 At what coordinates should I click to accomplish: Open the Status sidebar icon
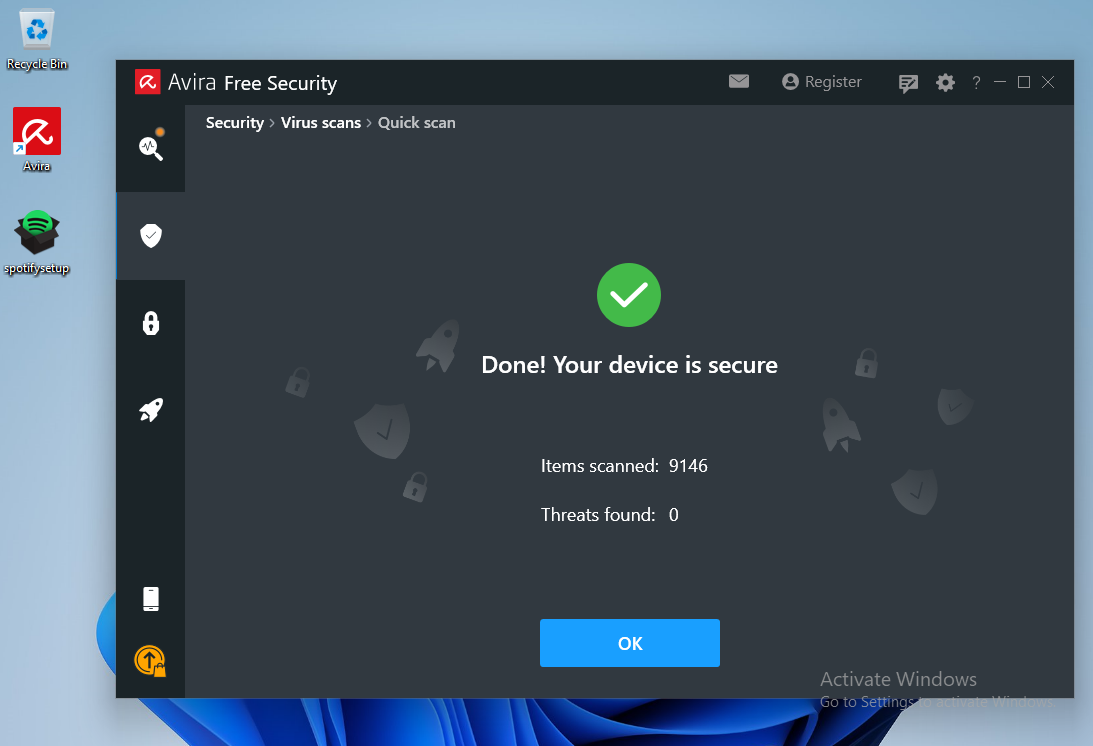tap(150, 148)
